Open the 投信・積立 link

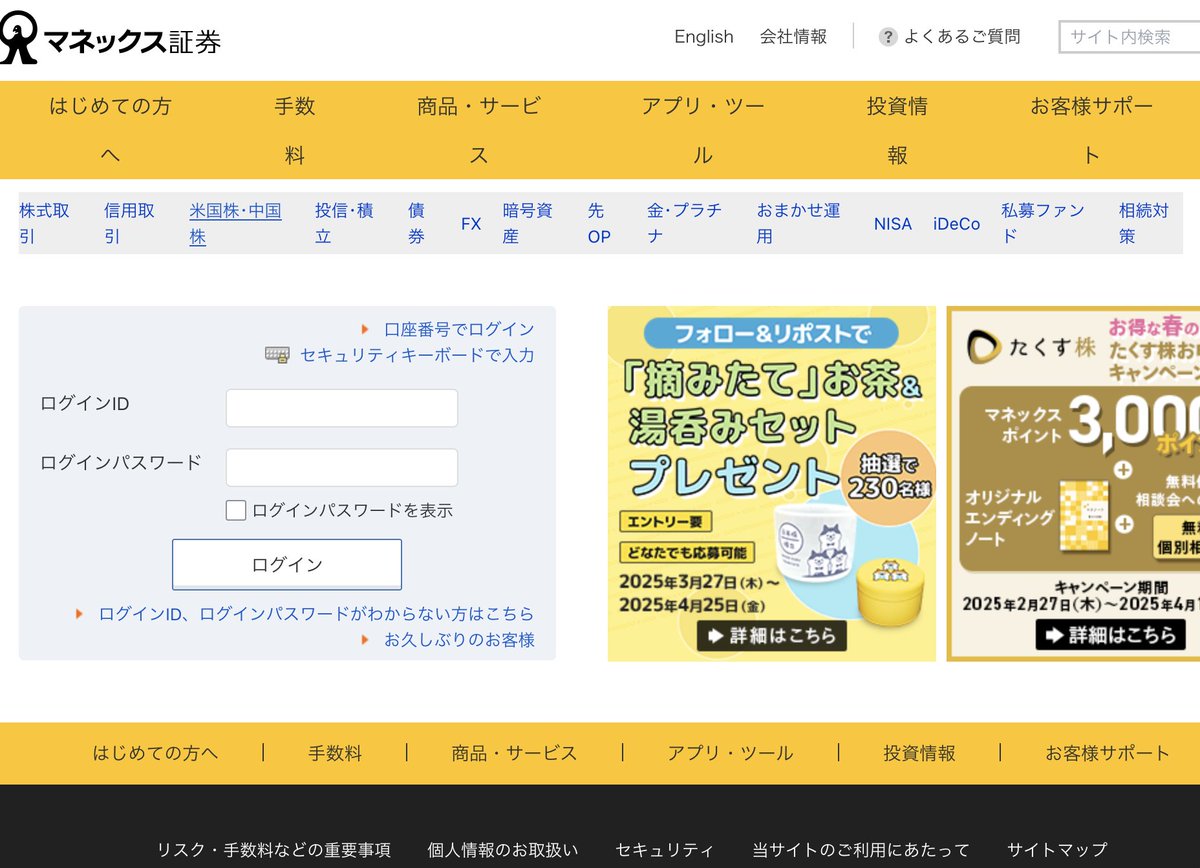tap(344, 224)
